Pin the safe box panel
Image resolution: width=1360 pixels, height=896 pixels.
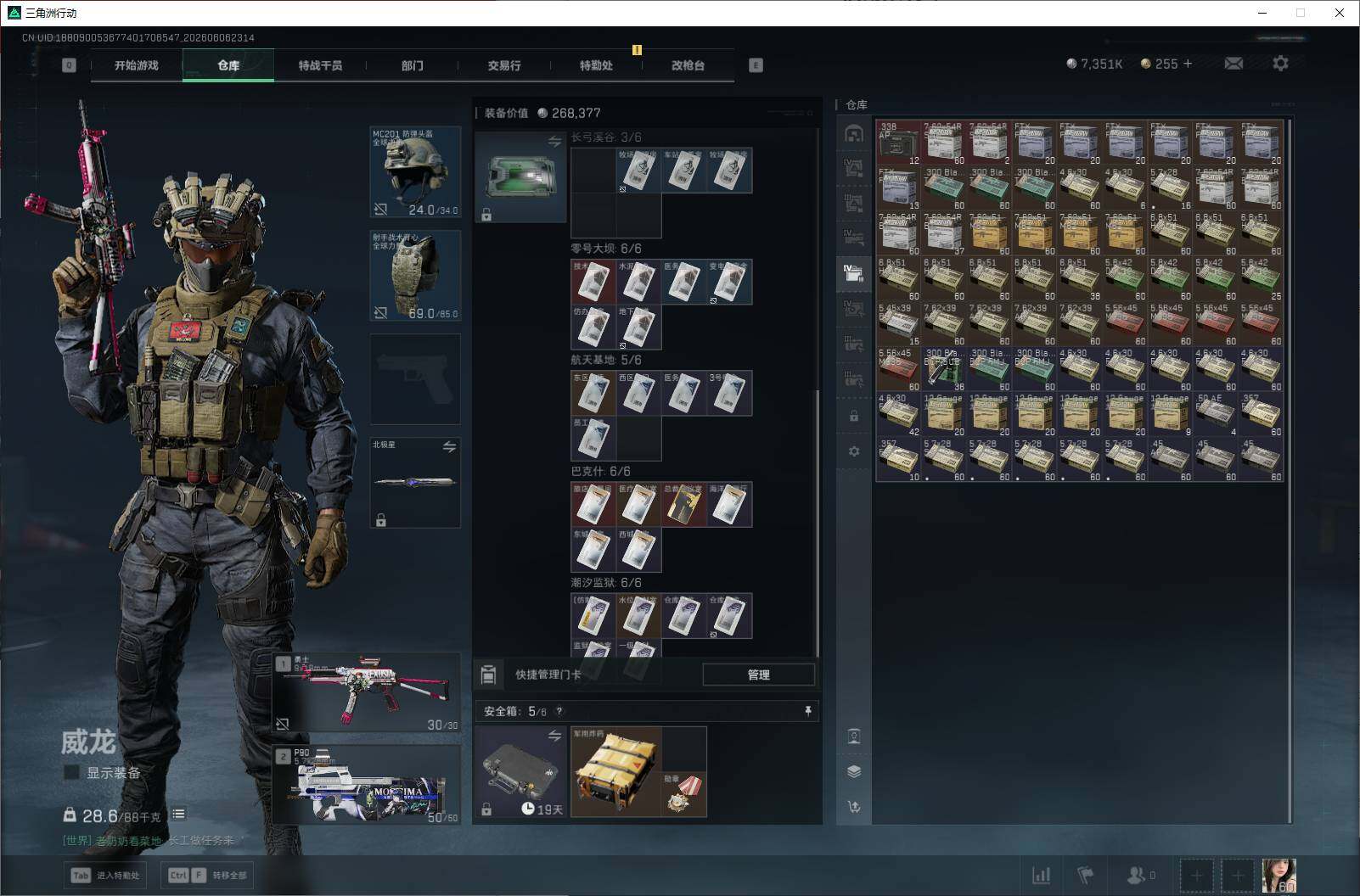coord(807,711)
